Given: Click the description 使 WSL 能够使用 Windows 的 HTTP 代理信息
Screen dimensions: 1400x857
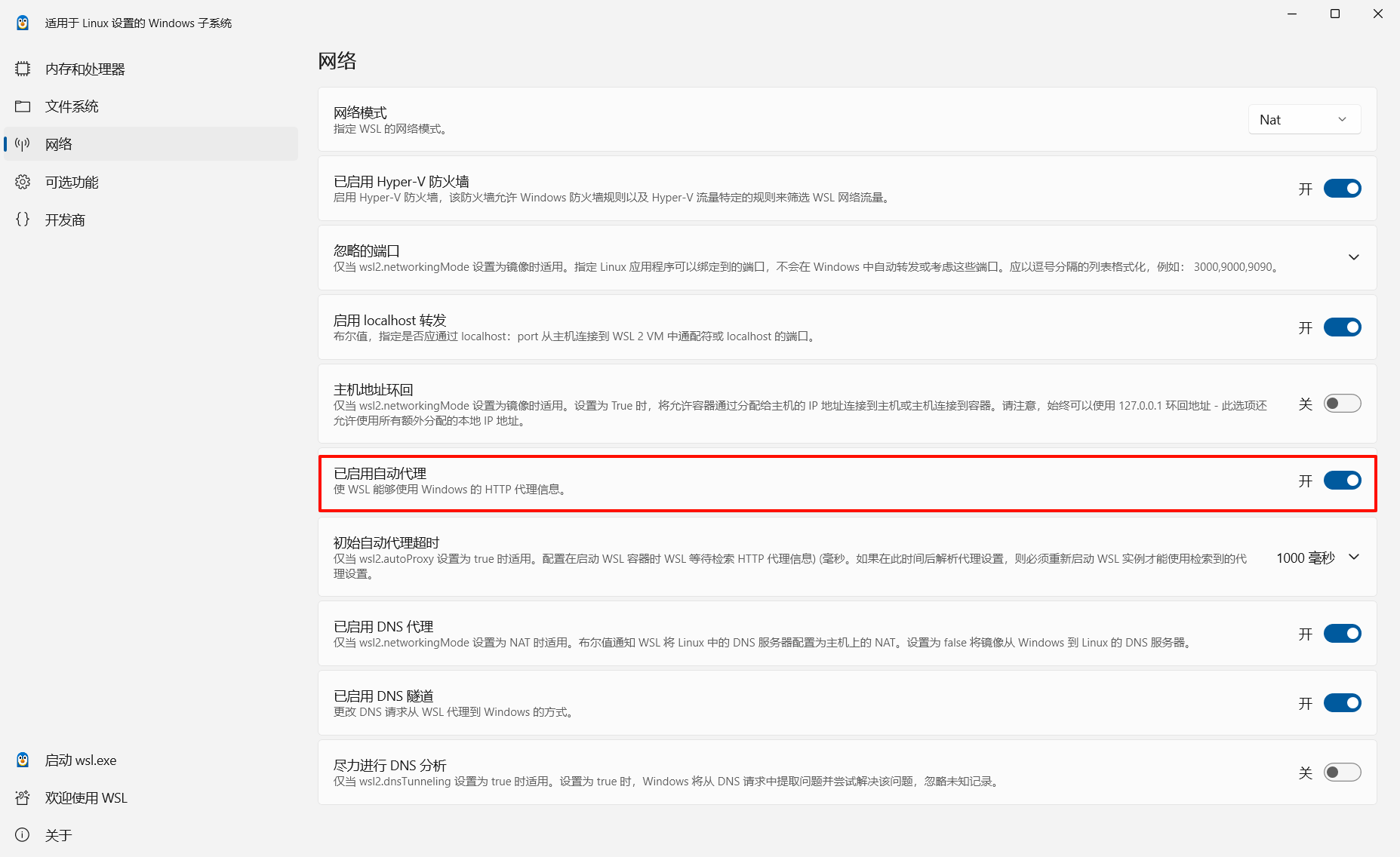Looking at the screenshot, I should click(x=451, y=490).
